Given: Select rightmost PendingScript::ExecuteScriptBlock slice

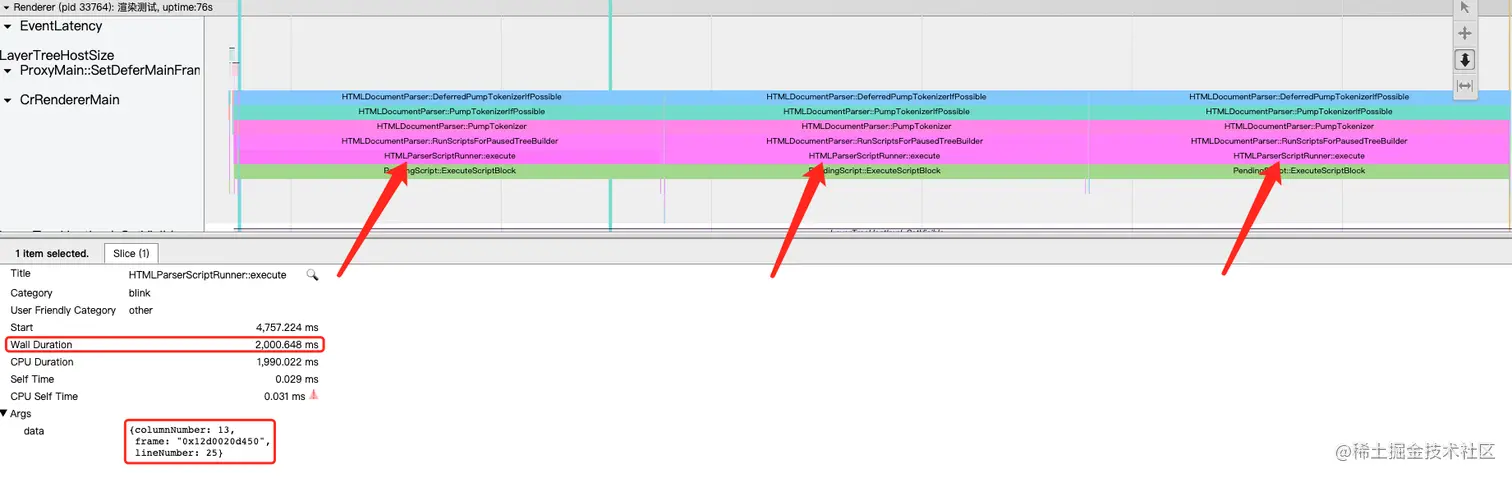Looking at the screenshot, I should coord(1299,171).
